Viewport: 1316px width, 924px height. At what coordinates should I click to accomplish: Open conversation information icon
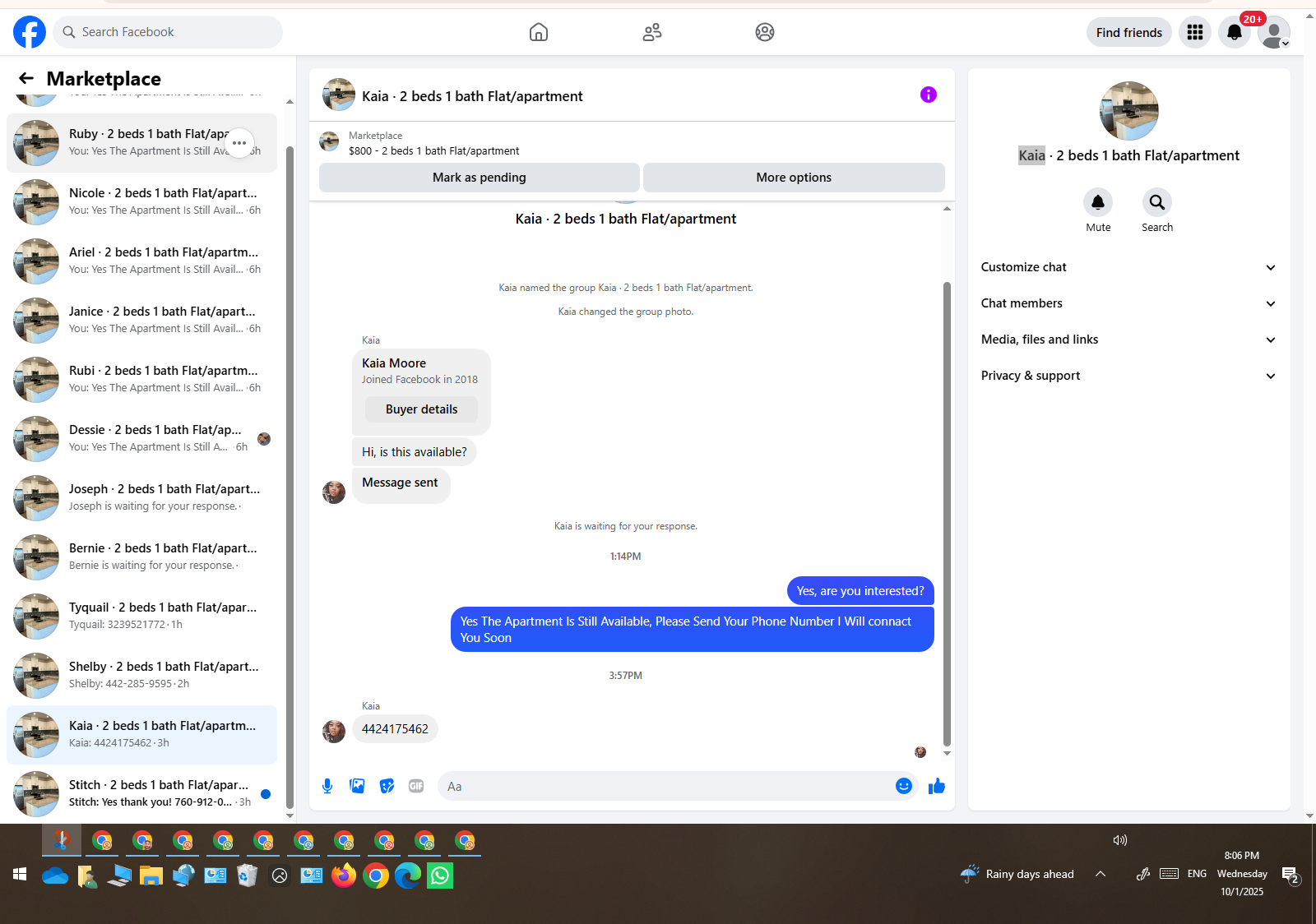[929, 95]
